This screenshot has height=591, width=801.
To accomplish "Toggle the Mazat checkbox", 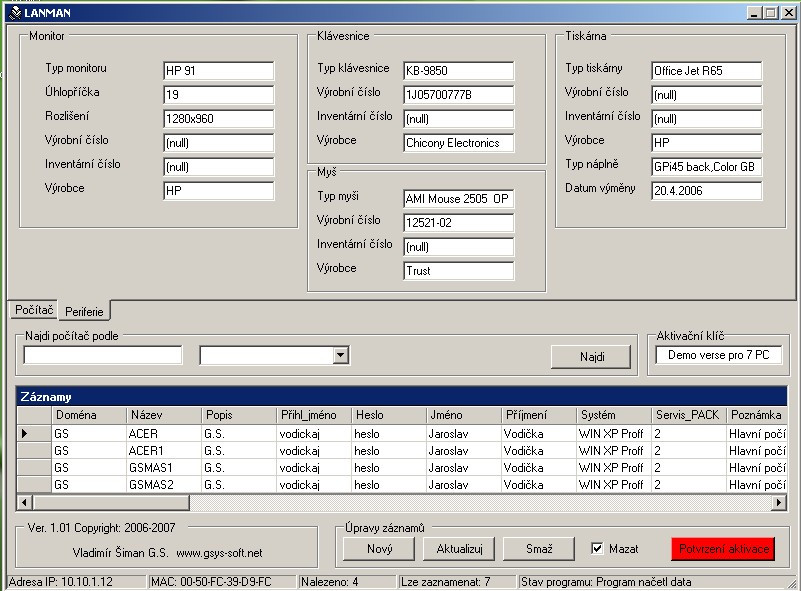I will pyautogui.click(x=596, y=548).
